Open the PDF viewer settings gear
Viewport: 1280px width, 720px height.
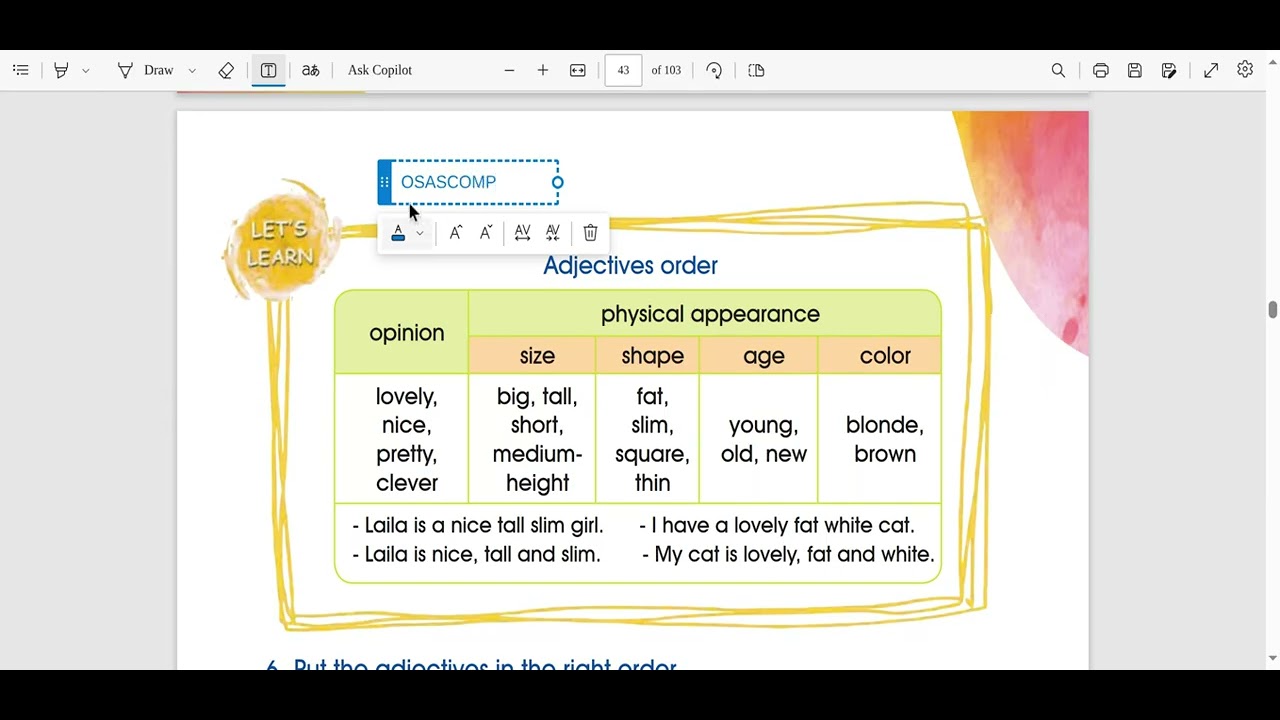coord(1245,69)
